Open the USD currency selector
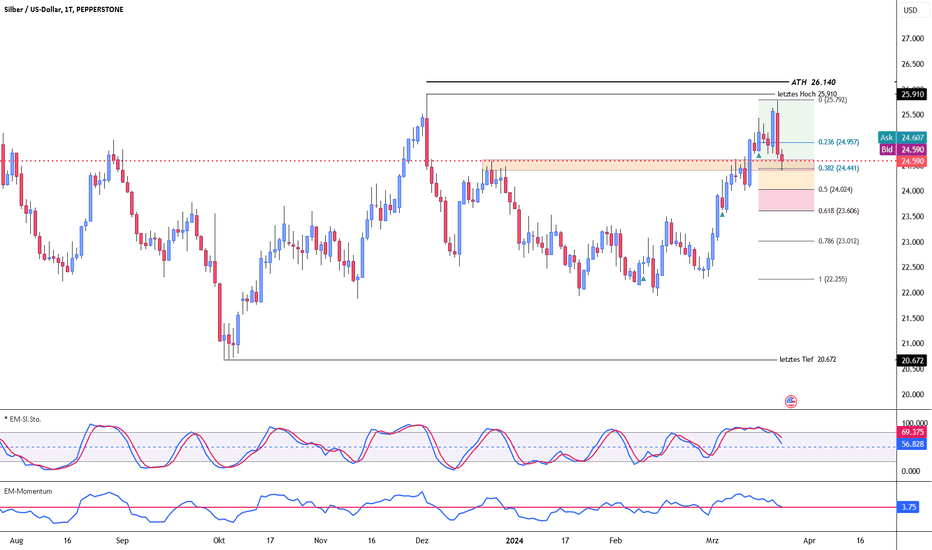 click(x=910, y=10)
